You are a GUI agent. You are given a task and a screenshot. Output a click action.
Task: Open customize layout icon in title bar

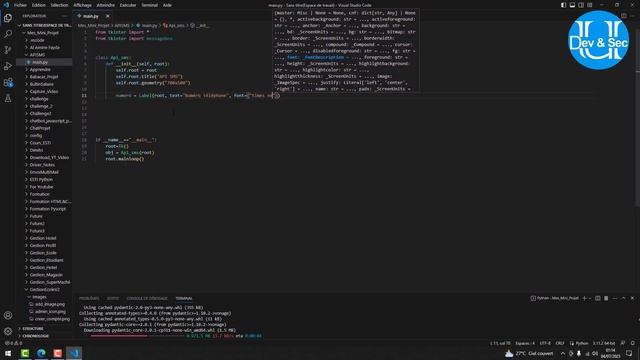coord(590,5)
